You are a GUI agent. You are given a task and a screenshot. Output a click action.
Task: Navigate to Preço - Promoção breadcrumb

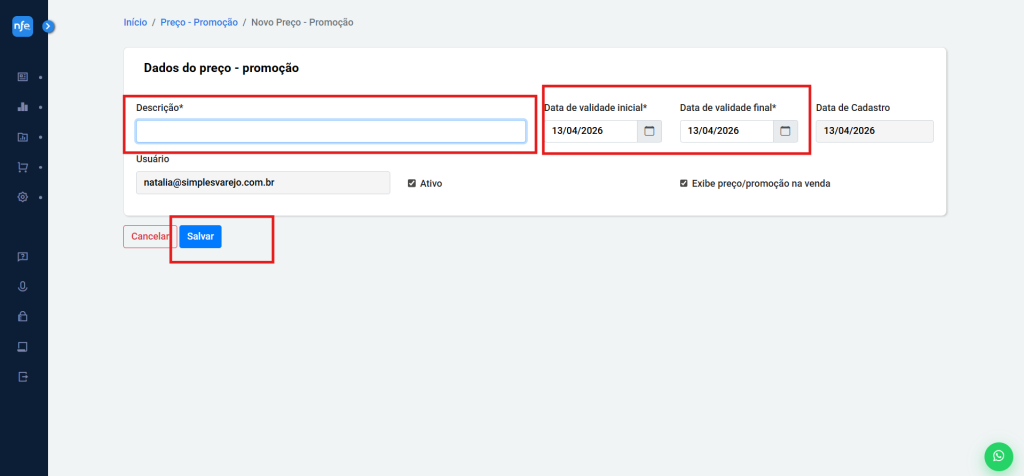[x=199, y=22]
